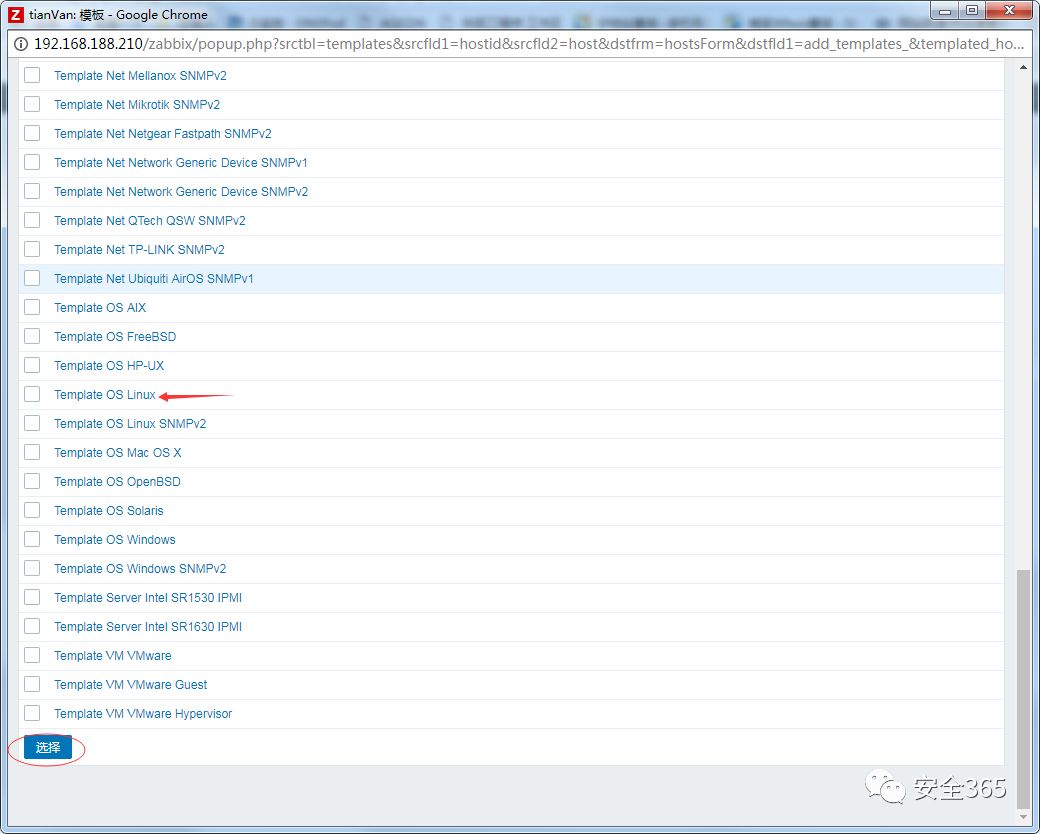Screen dimensions: 1040x834
Task: Open Template Net Ubiquiti AirOS SNMPv1 link
Action: (x=153, y=279)
